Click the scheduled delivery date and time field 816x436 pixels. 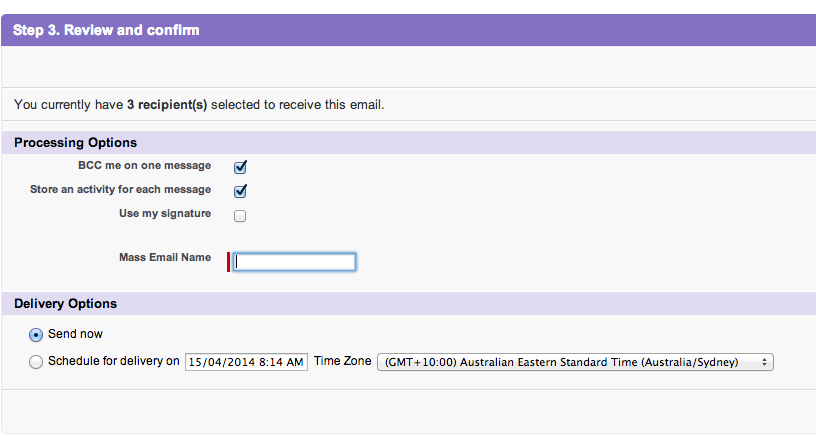click(246, 362)
